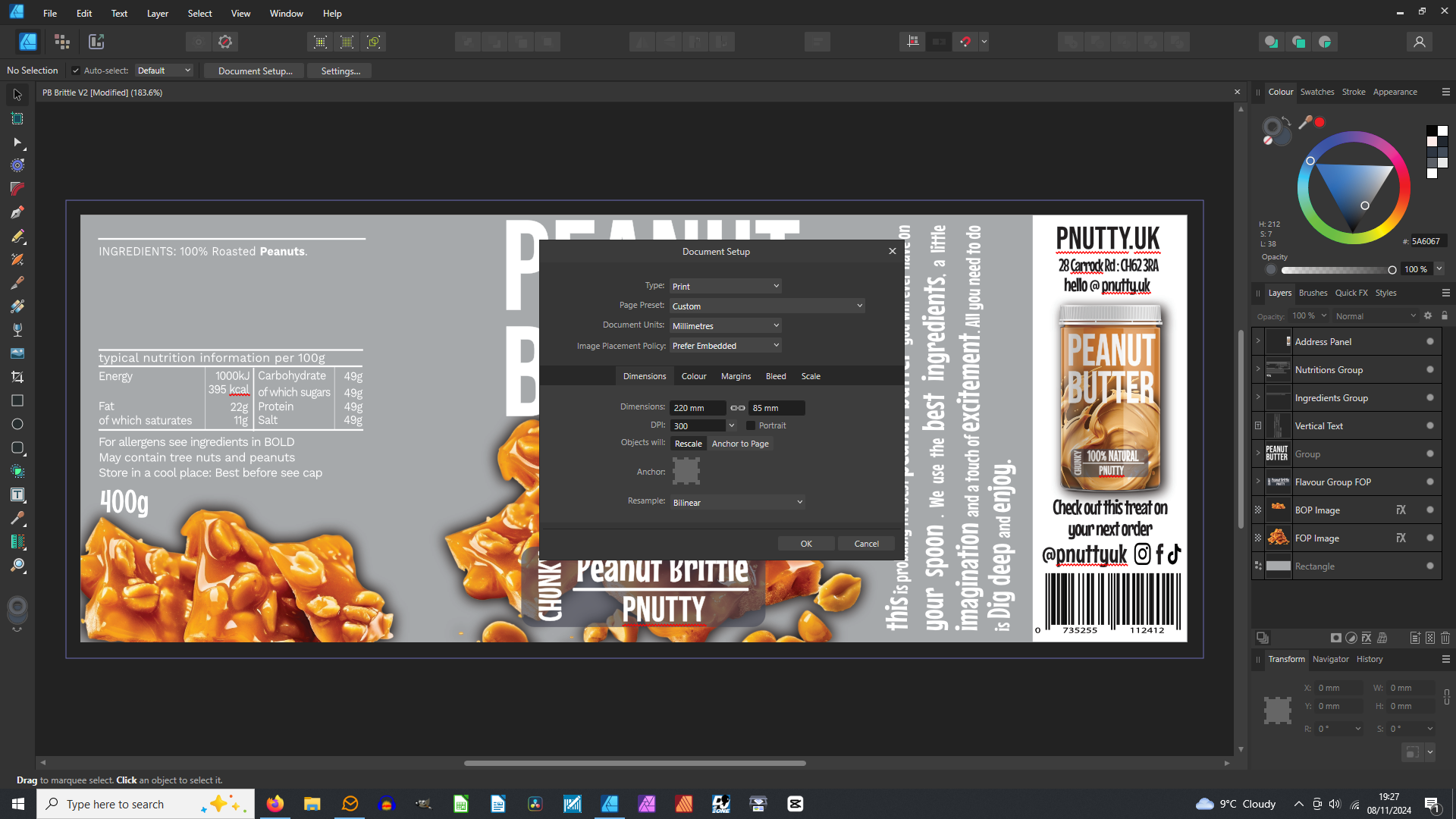Switch to the Swatches tab

coord(1317,92)
